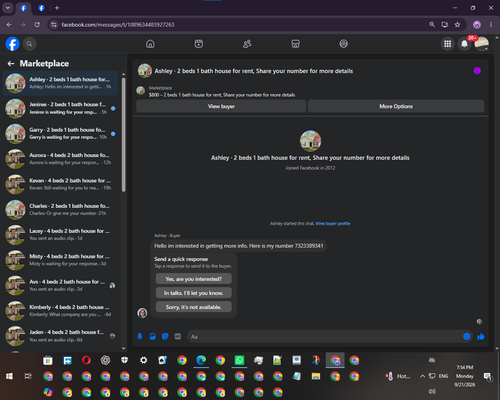Click the View buyer button
This screenshot has height=400, width=500.
221,106
